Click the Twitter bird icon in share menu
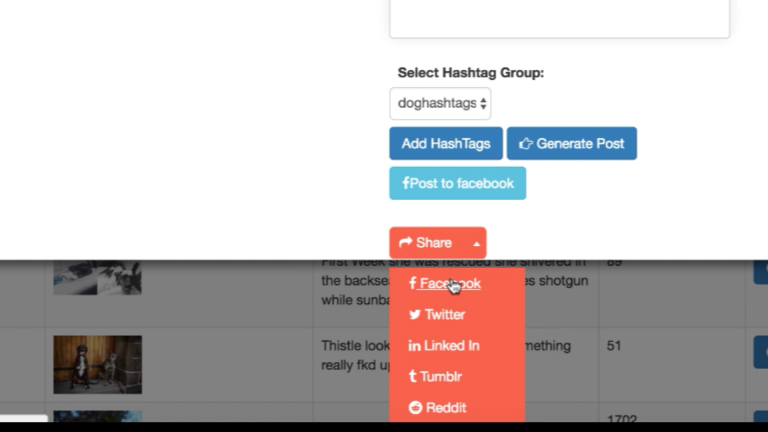 [415, 315]
